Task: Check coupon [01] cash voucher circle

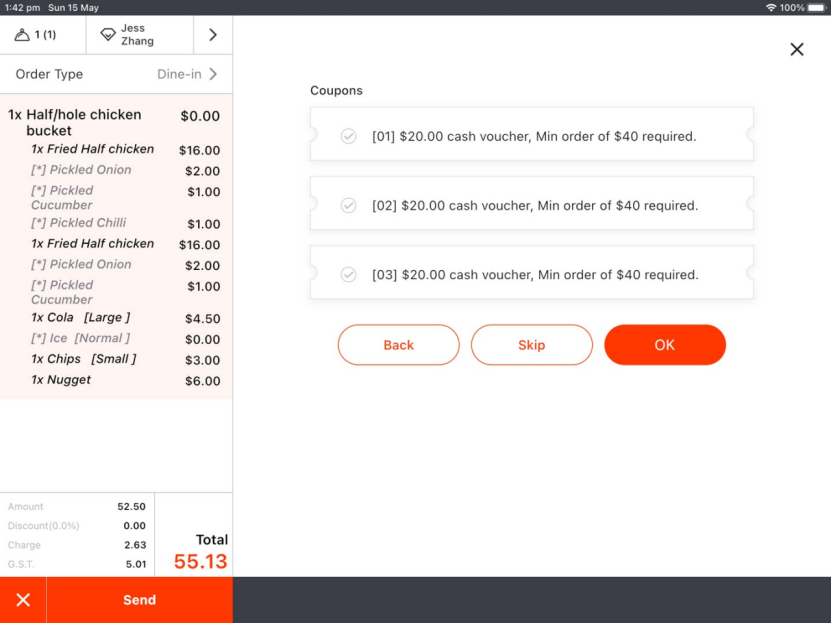Action: (x=348, y=136)
